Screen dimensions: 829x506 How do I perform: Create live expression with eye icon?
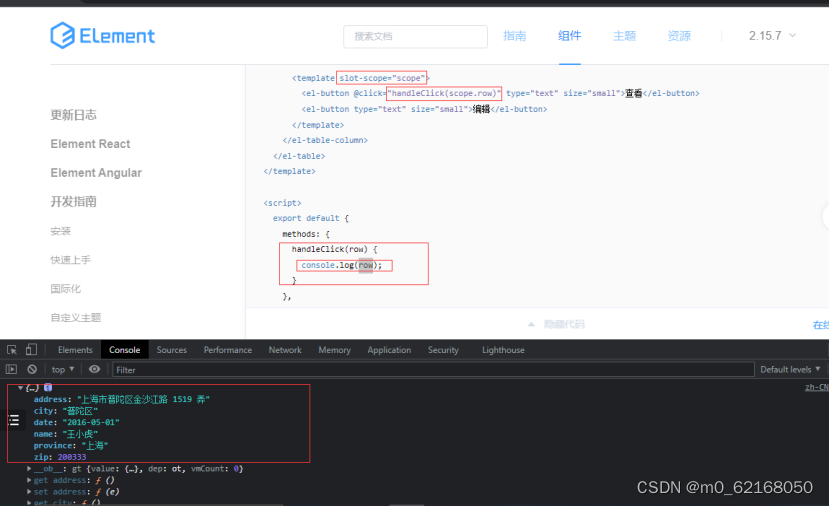94,369
